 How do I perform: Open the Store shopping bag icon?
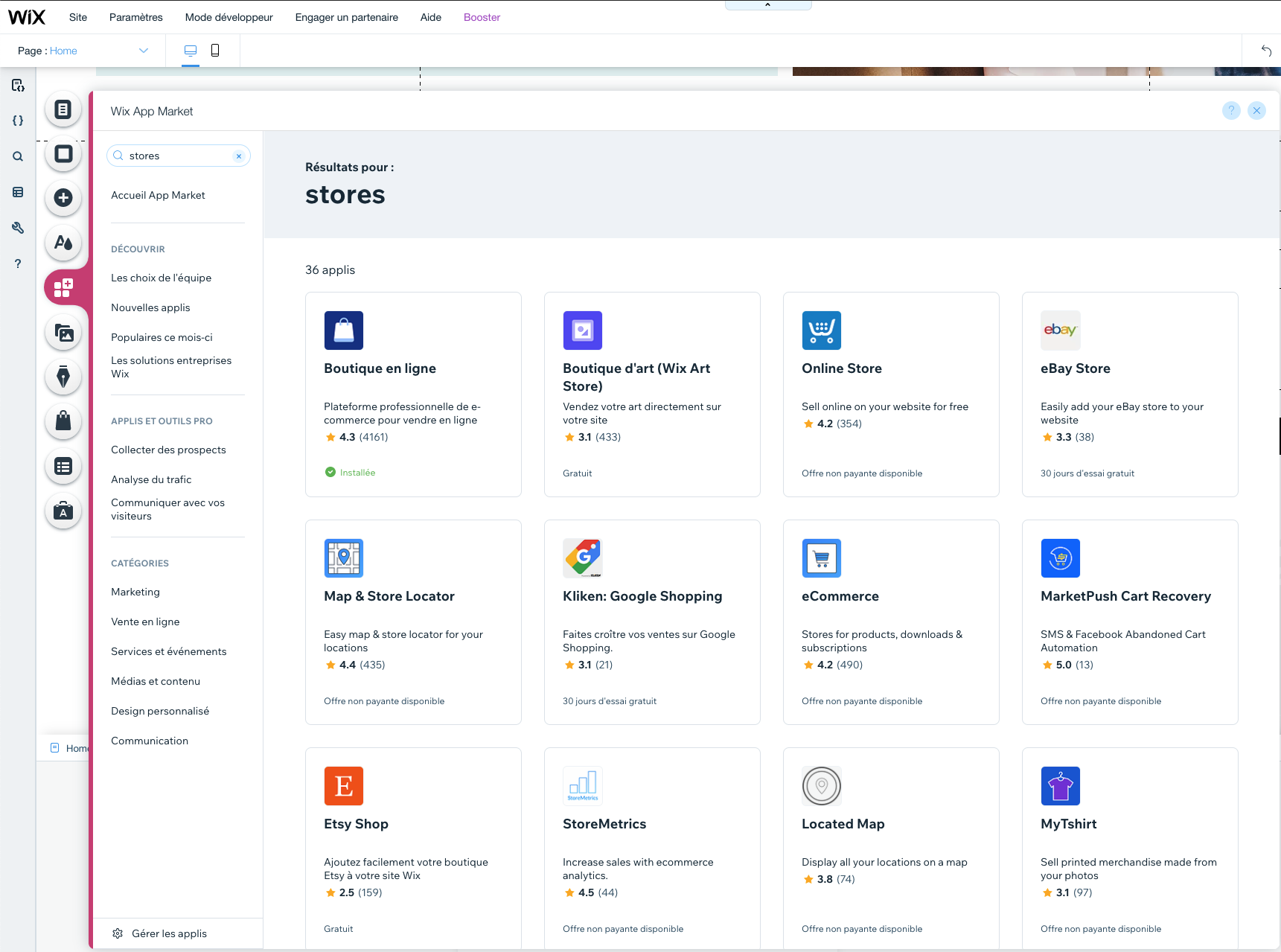[x=63, y=421]
